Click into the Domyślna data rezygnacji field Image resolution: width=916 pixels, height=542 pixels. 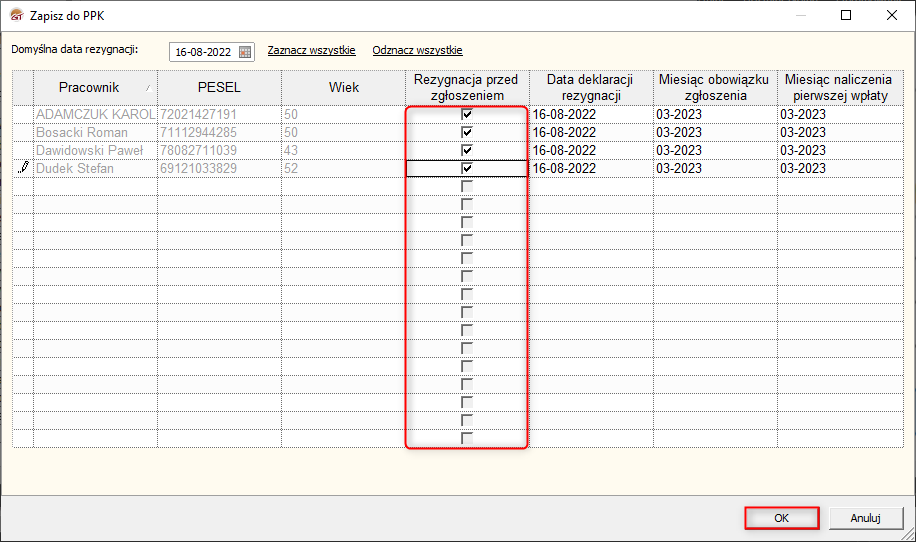coord(203,52)
